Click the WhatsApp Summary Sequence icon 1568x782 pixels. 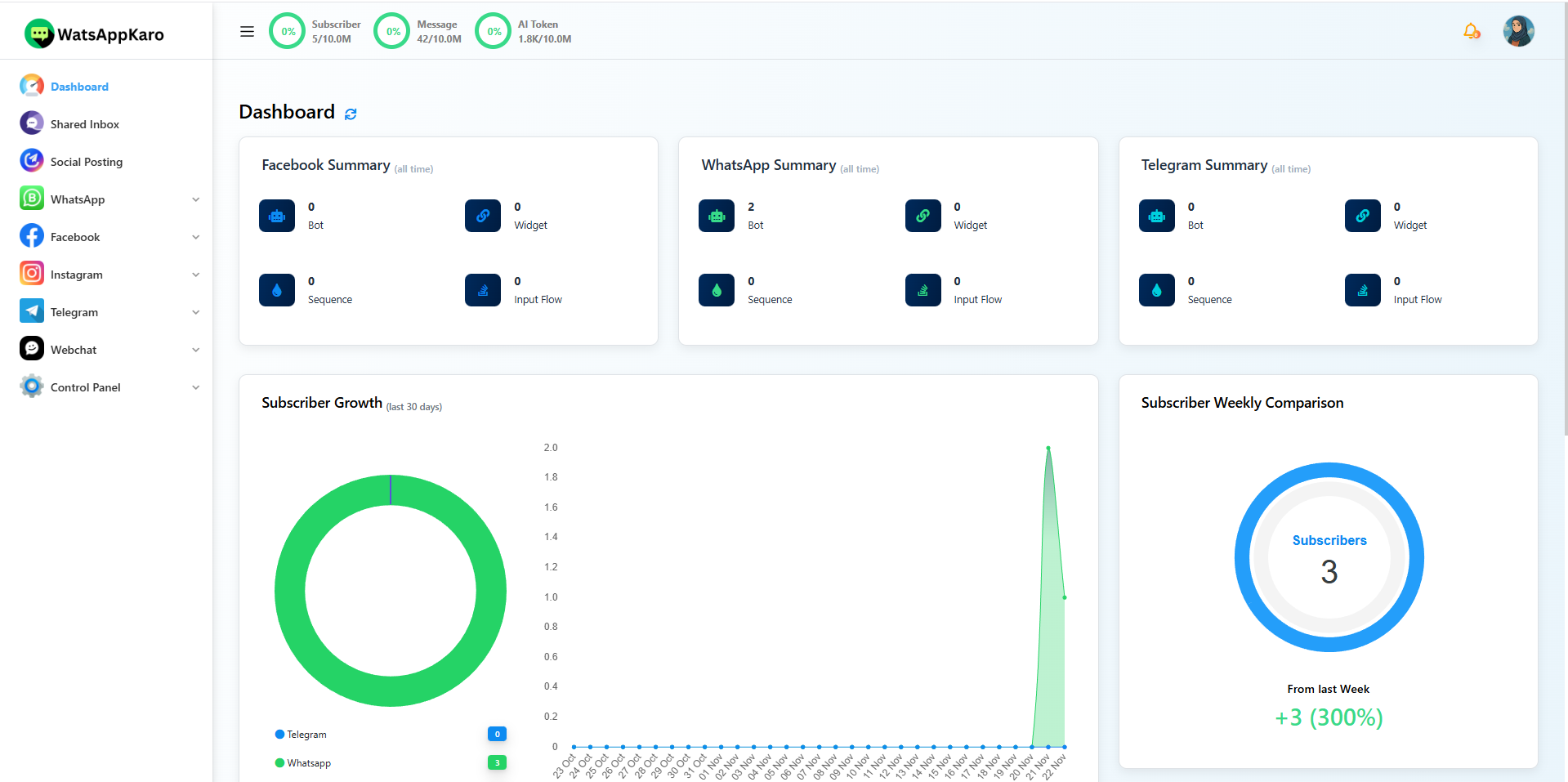(717, 290)
